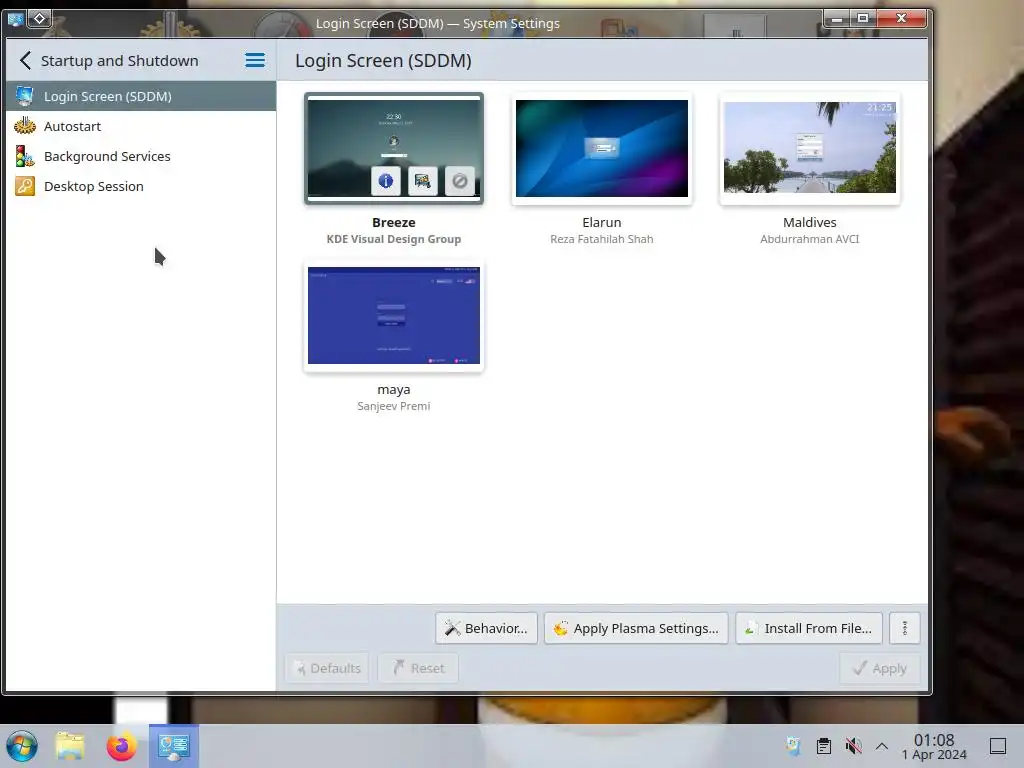
Task: Toggle the pin-on-all-desktops title bar button
Action: pyautogui.click(x=39, y=19)
